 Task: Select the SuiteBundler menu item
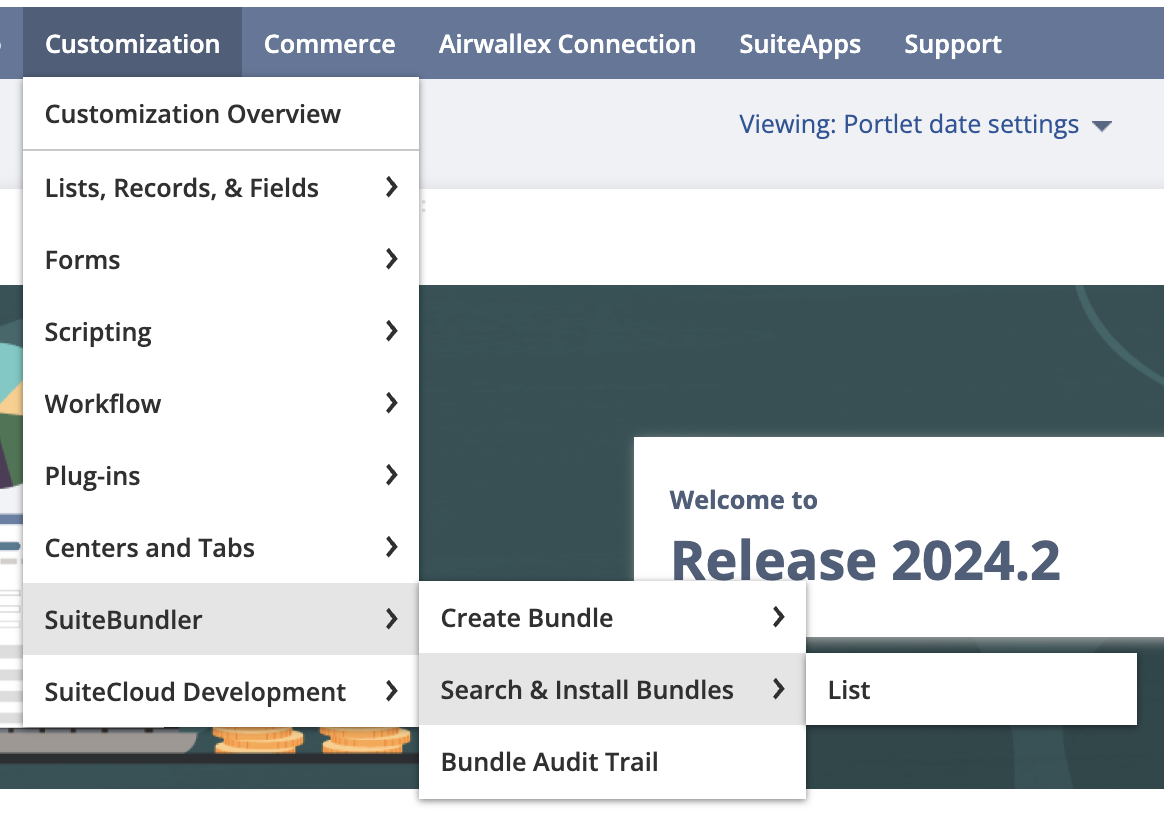click(124, 620)
